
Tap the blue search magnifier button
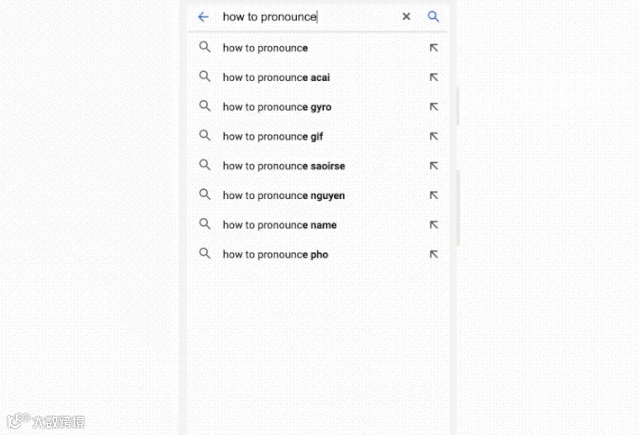click(x=433, y=17)
